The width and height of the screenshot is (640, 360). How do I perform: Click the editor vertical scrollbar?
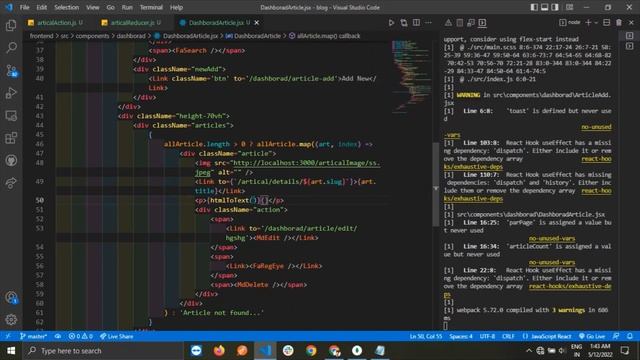(x=436, y=184)
